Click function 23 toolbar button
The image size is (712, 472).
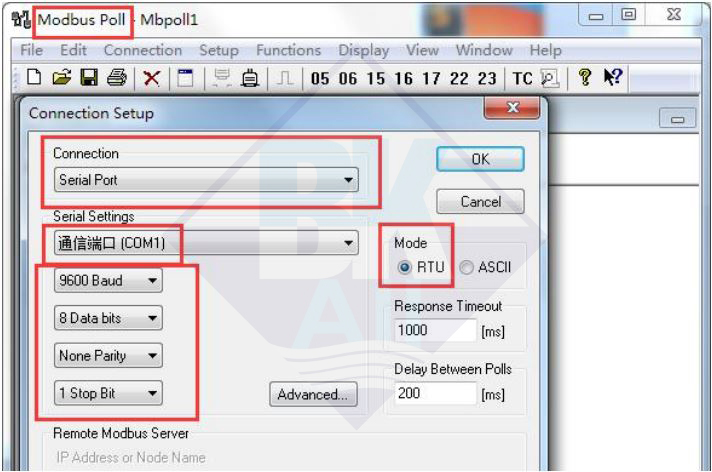[x=487, y=79]
